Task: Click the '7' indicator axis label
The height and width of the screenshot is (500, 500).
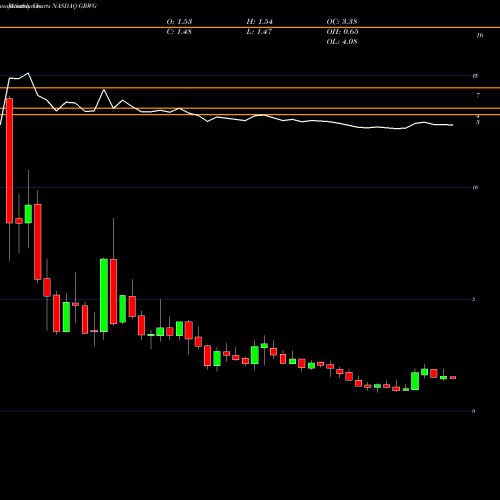Action: pyautogui.click(x=478, y=96)
